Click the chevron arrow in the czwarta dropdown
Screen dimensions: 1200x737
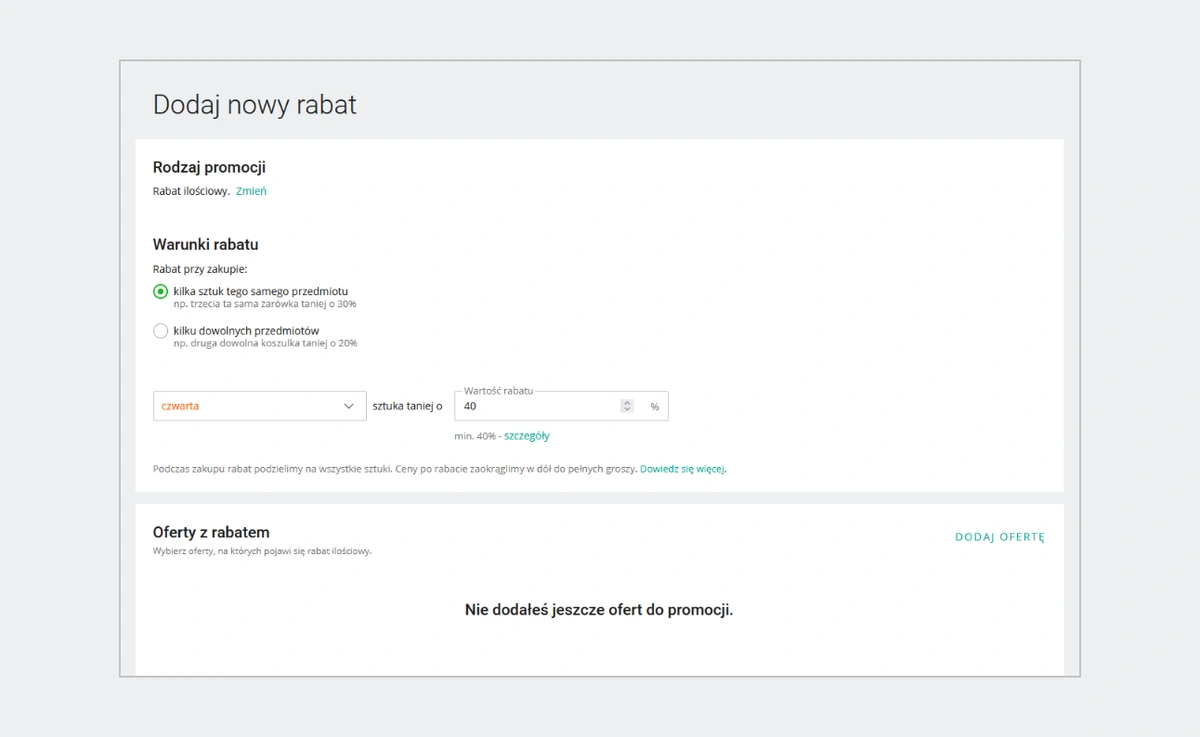click(349, 406)
